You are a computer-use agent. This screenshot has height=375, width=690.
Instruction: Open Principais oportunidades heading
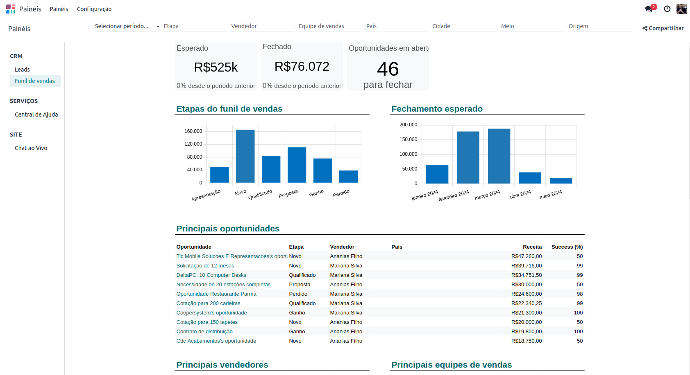tap(228, 228)
